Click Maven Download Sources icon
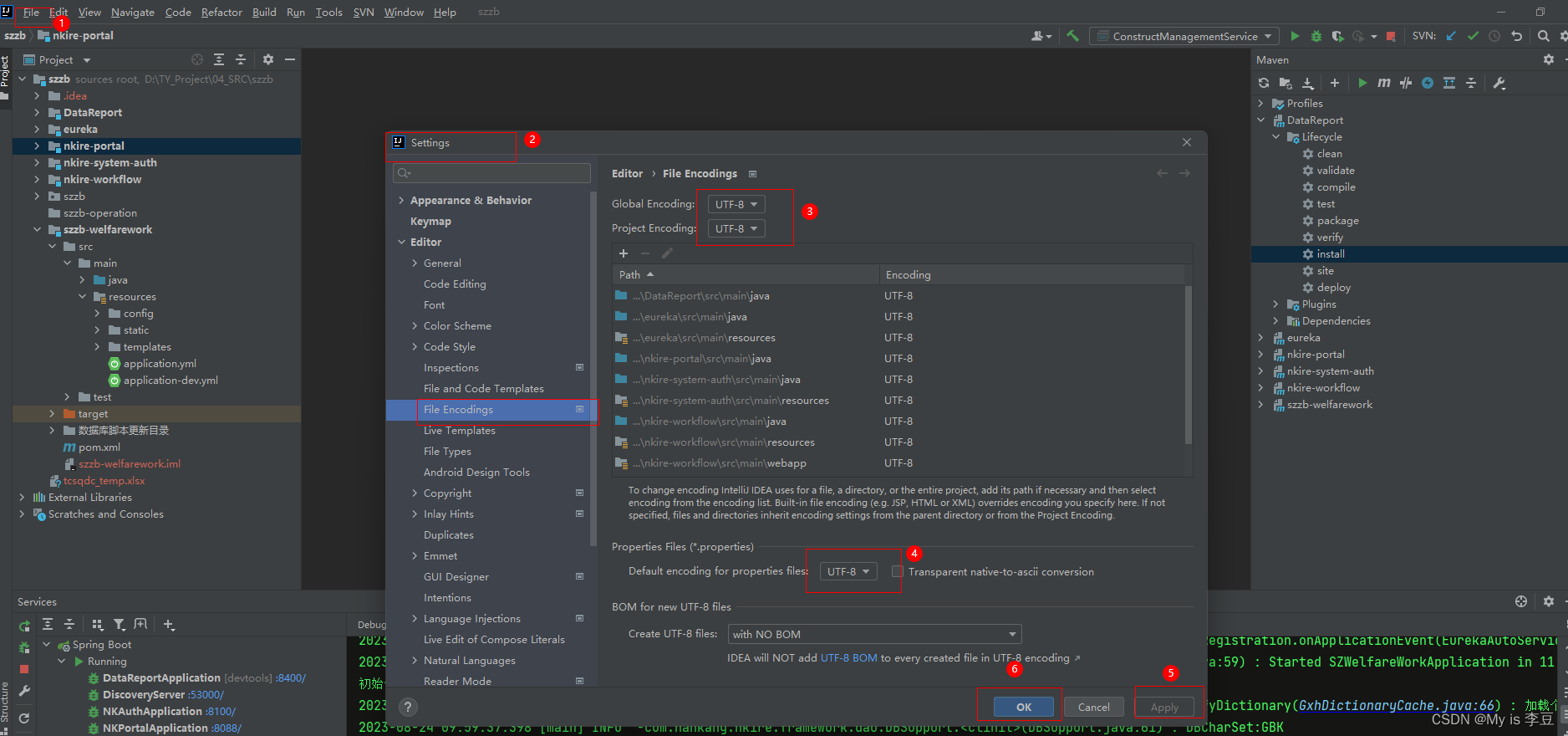This screenshot has height=736, width=1568. (1308, 83)
